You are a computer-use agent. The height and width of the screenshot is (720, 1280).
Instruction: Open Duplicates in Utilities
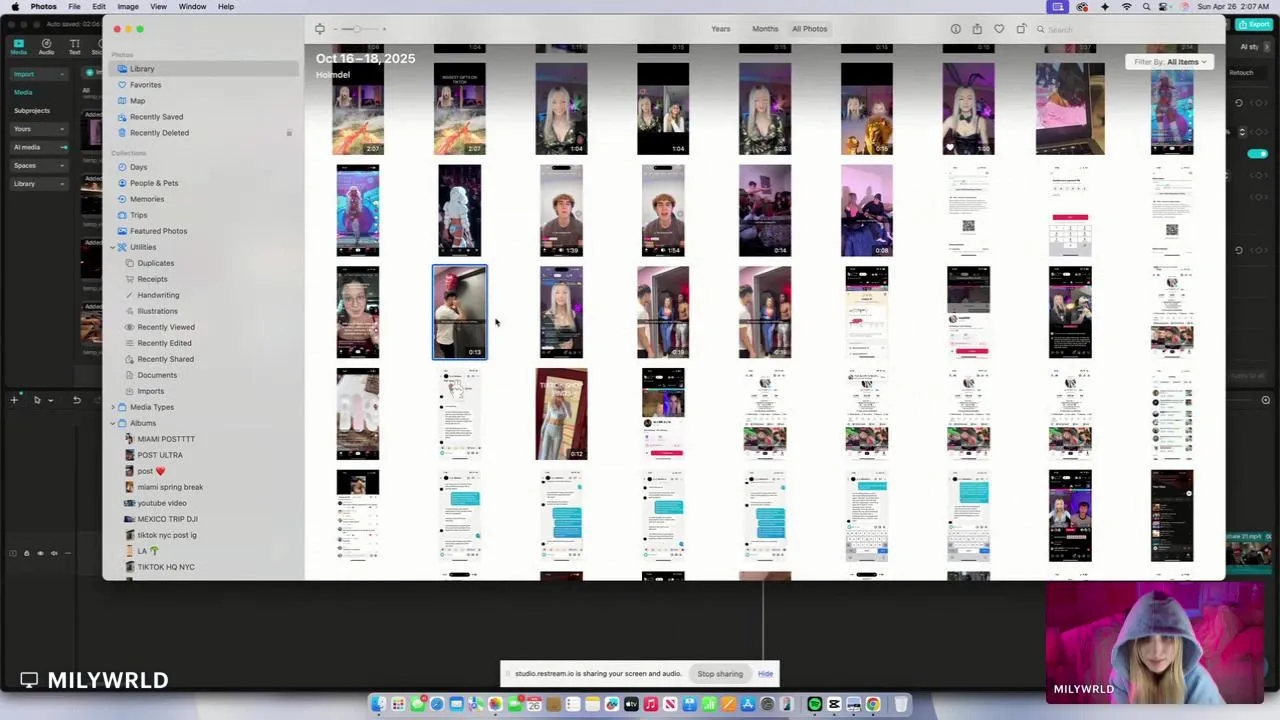(155, 263)
